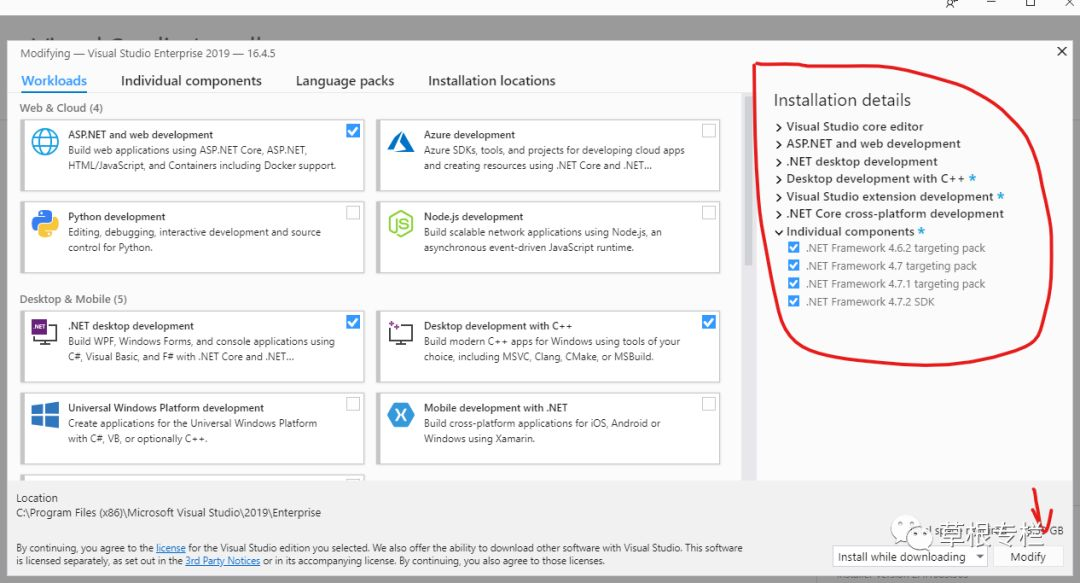Switch to Individual components tab
The width and height of the screenshot is (1080, 583).
coord(191,81)
